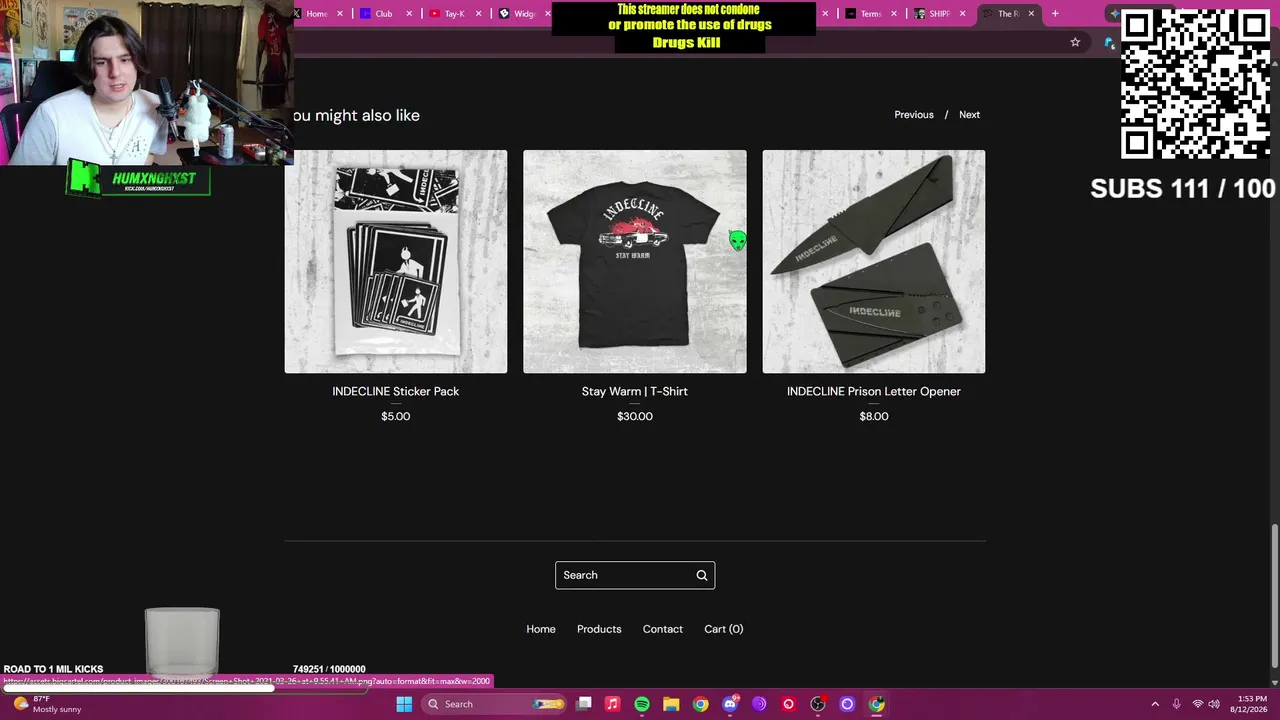1280x720 pixels.
Task: Open the weather widget showing Mostly sunny
Action: point(46,704)
